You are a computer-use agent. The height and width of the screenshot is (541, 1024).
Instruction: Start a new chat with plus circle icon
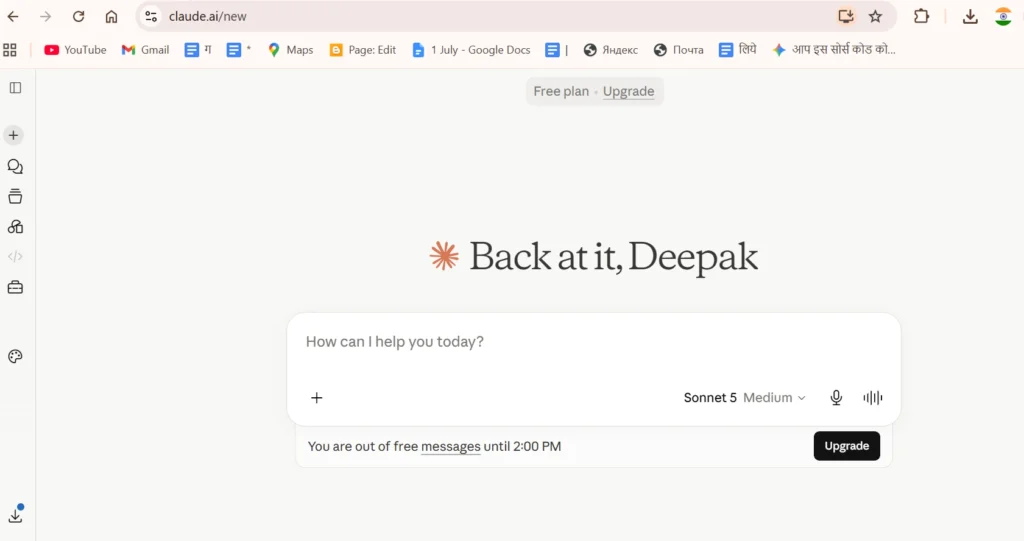[x=14, y=135]
